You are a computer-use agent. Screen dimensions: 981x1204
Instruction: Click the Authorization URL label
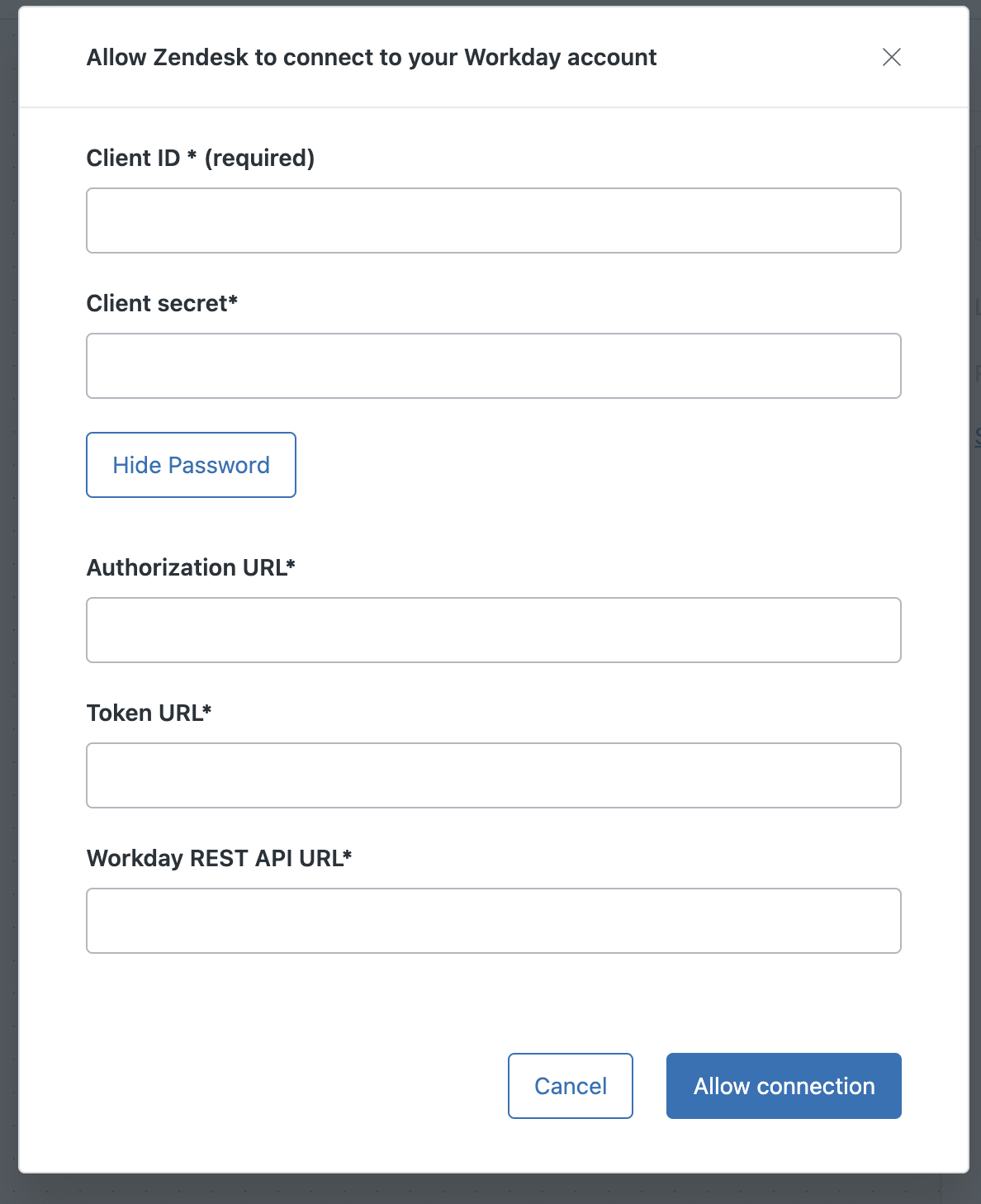coord(186,567)
